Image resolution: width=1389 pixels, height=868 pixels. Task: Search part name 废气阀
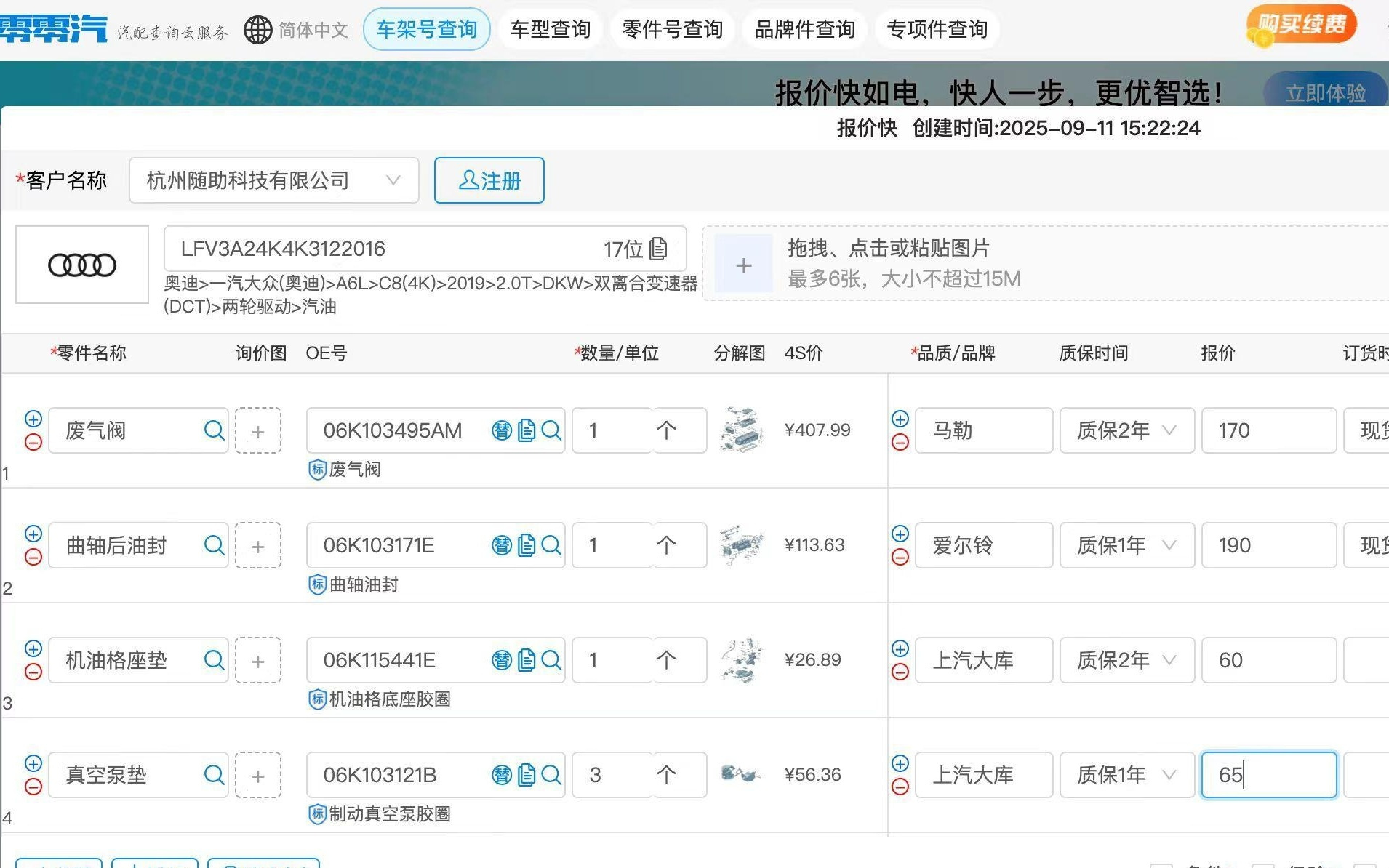tap(214, 430)
